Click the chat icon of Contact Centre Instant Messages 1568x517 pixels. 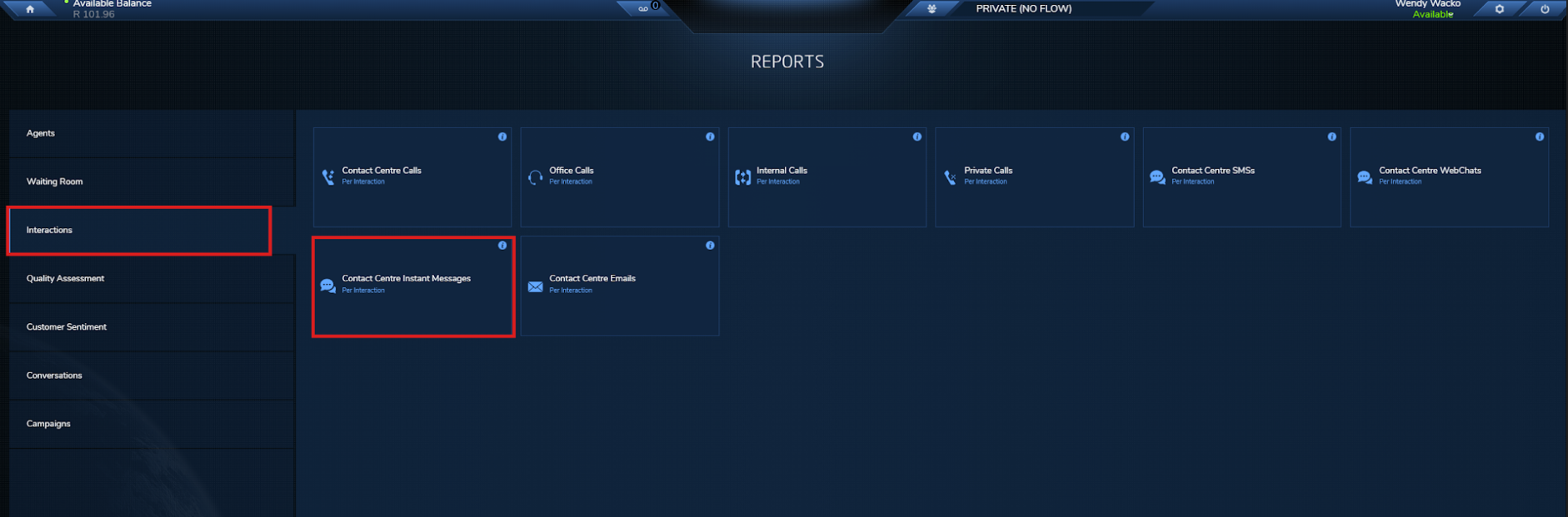pos(328,286)
